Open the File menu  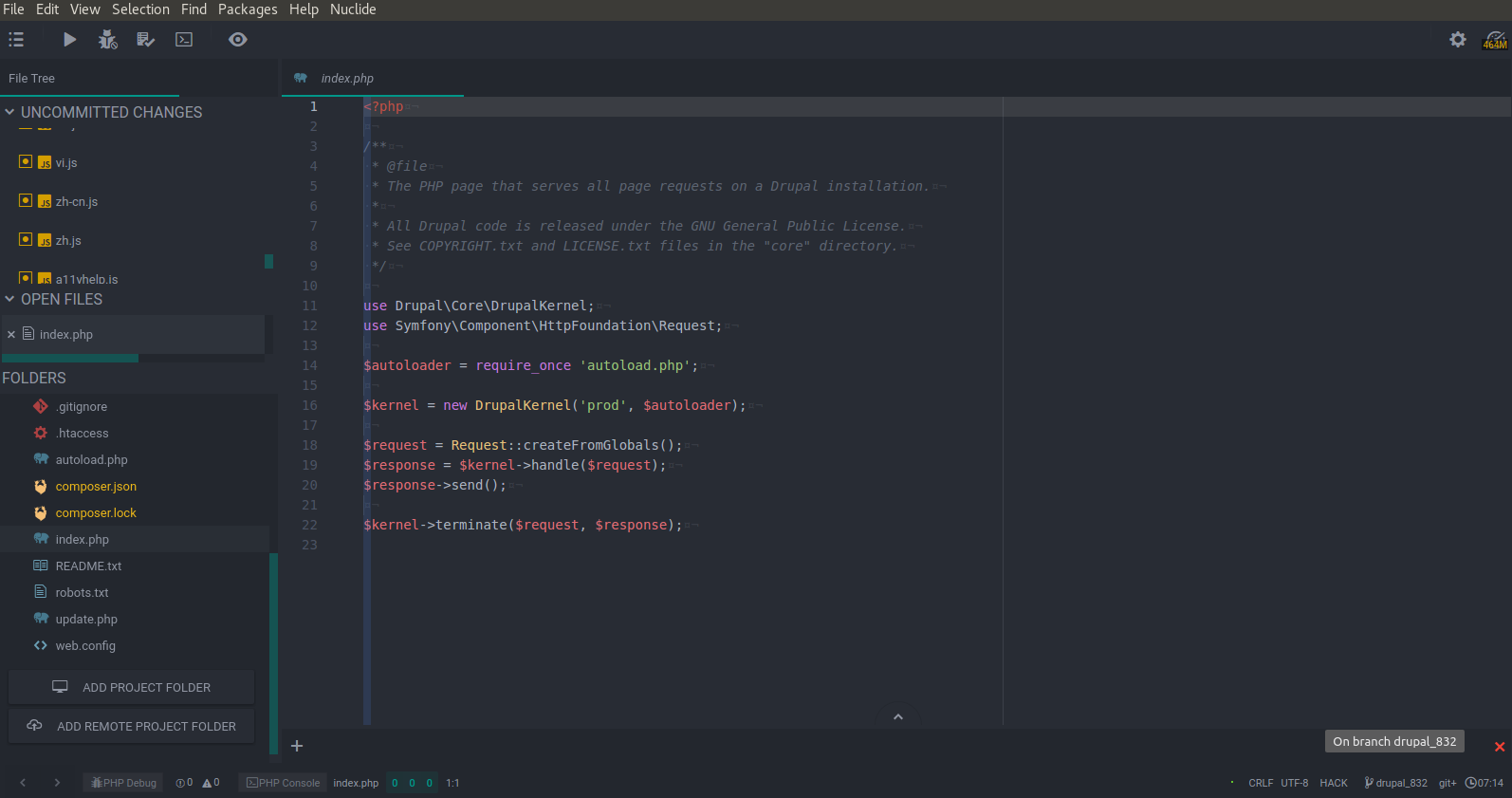click(x=13, y=9)
